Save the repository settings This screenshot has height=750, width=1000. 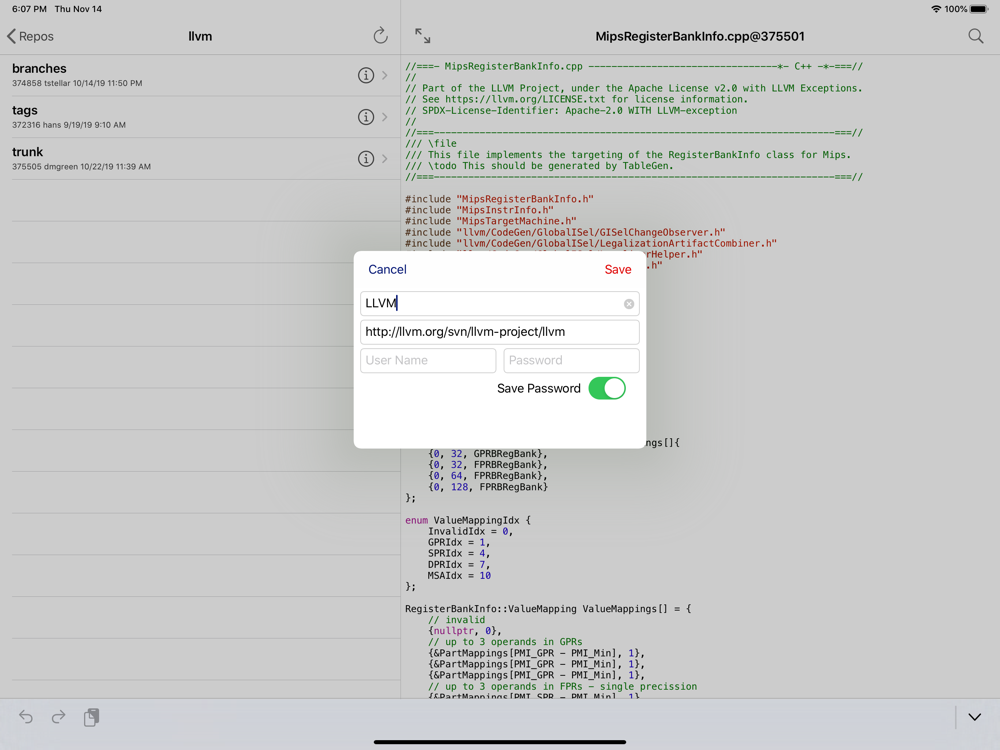[617, 269]
